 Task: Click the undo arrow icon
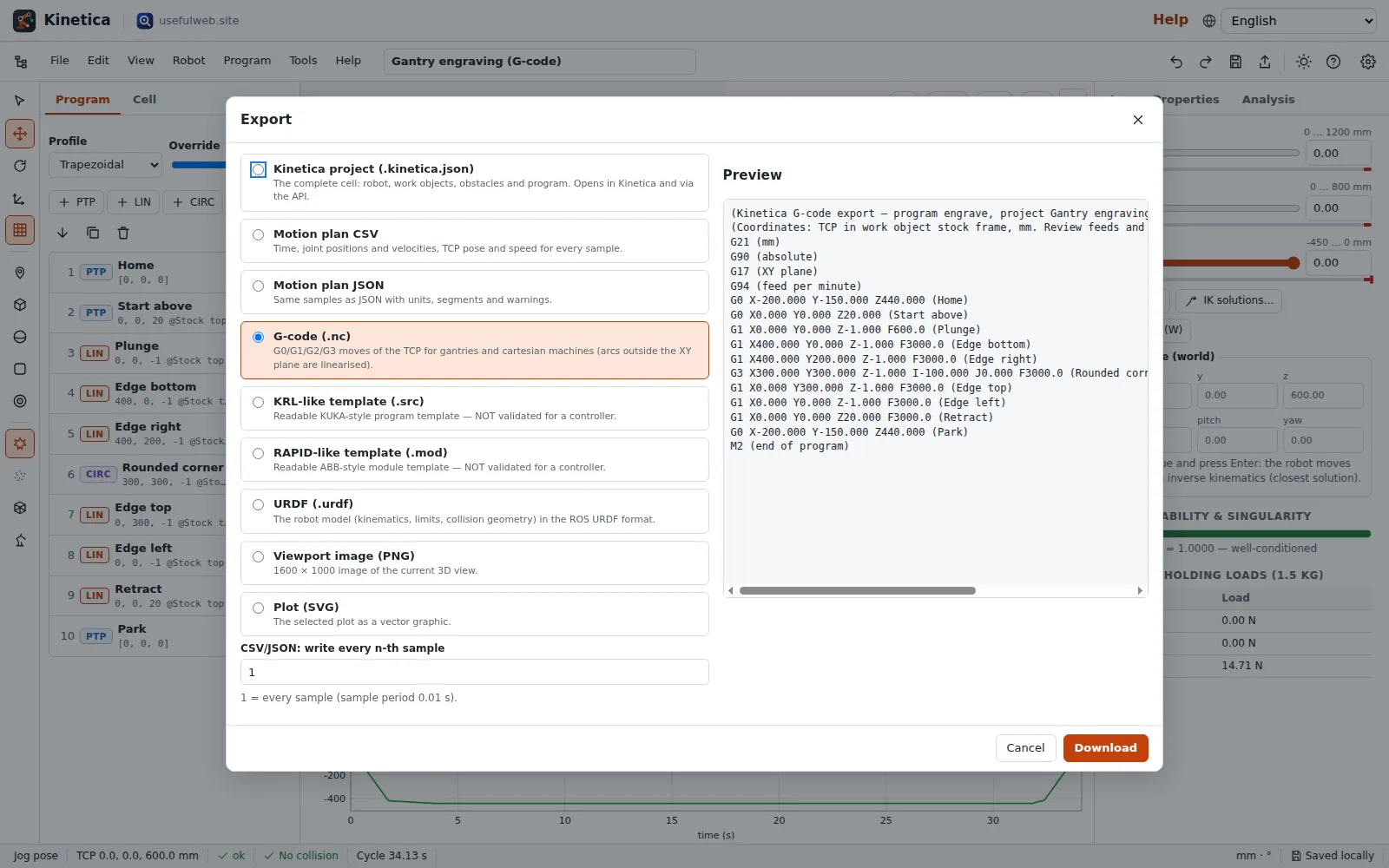click(1176, 62)
